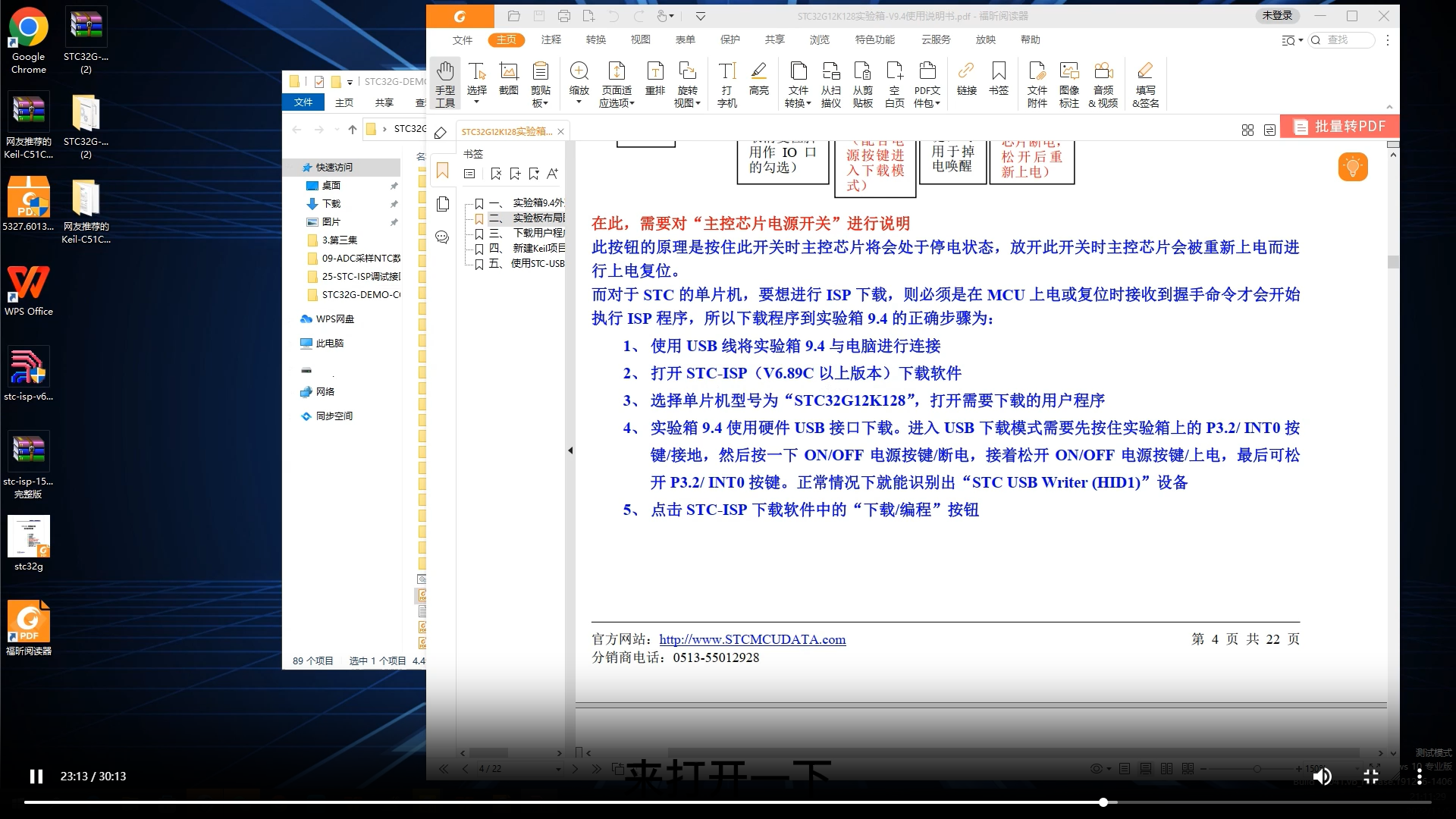Open the Clipboard (剪贴板) menu
1456x819 pixels.
tap(541, 83)
